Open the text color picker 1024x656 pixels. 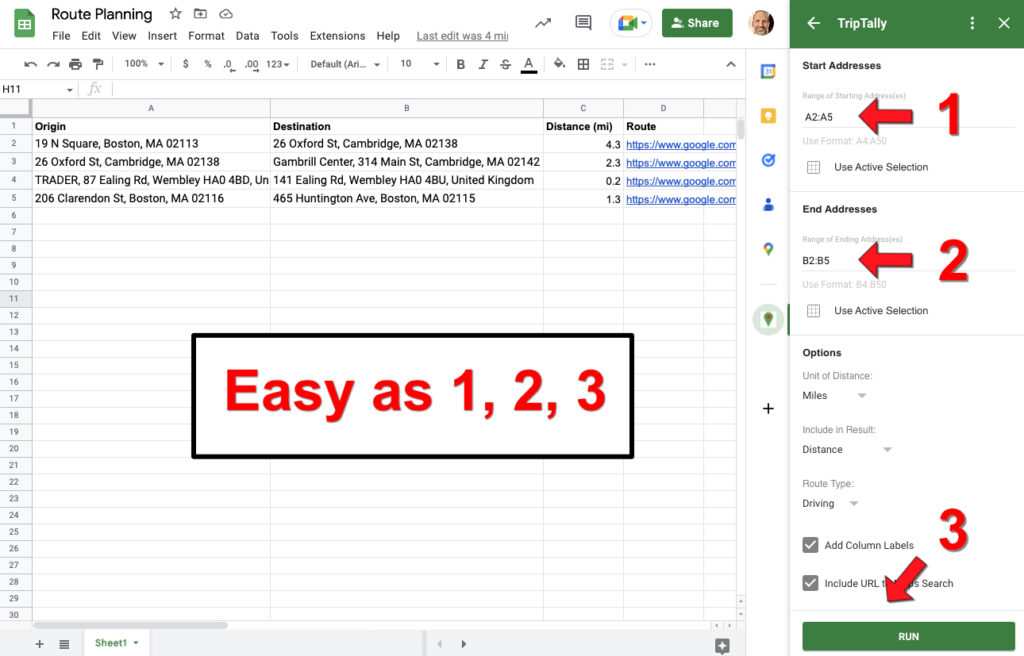(529, 63)
